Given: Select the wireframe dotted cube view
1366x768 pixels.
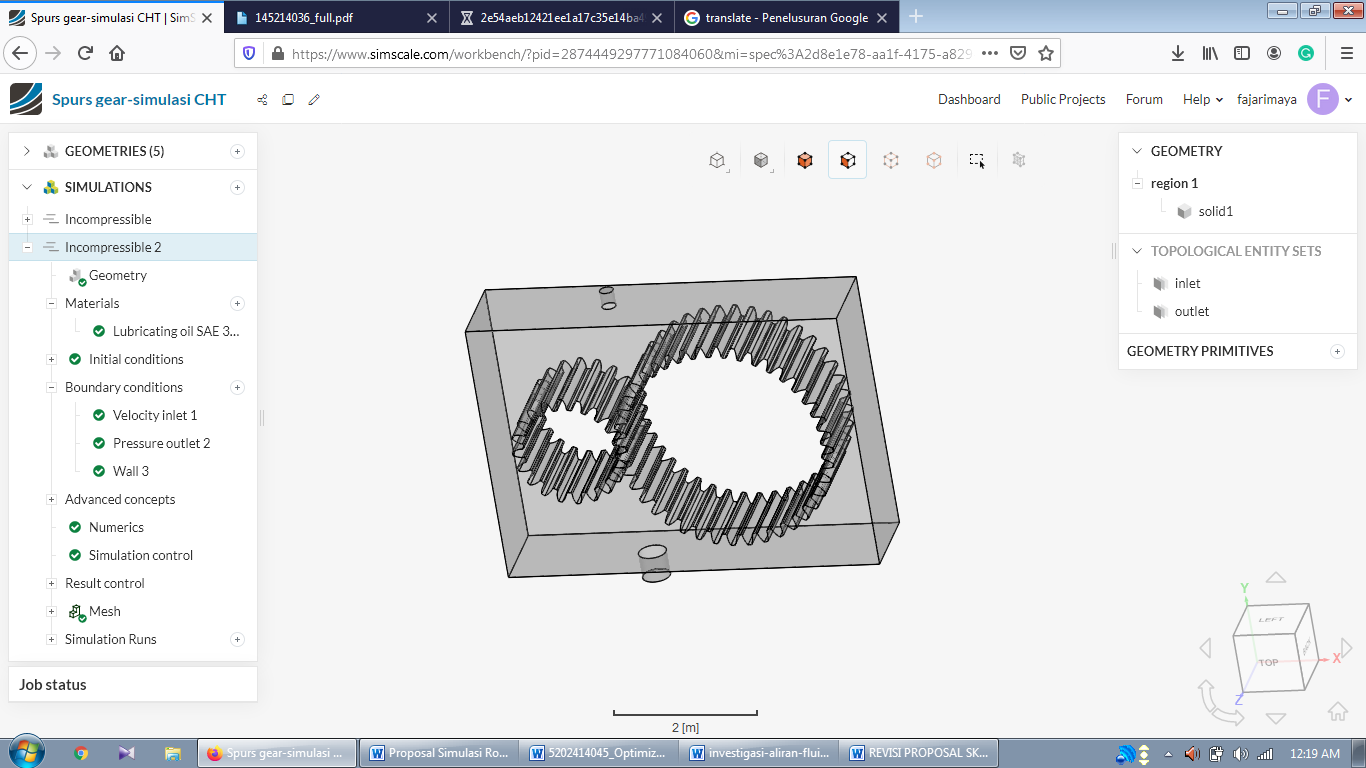Looking at the screenshot, I should pyautogui.click(x=890, y=160).
